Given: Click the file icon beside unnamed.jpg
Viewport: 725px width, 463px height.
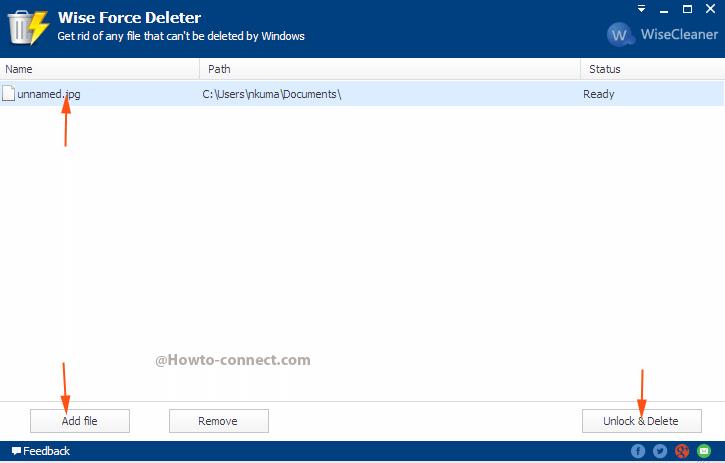Looking at the screenshot, I should pyautogui.click(x=8, y=93).
